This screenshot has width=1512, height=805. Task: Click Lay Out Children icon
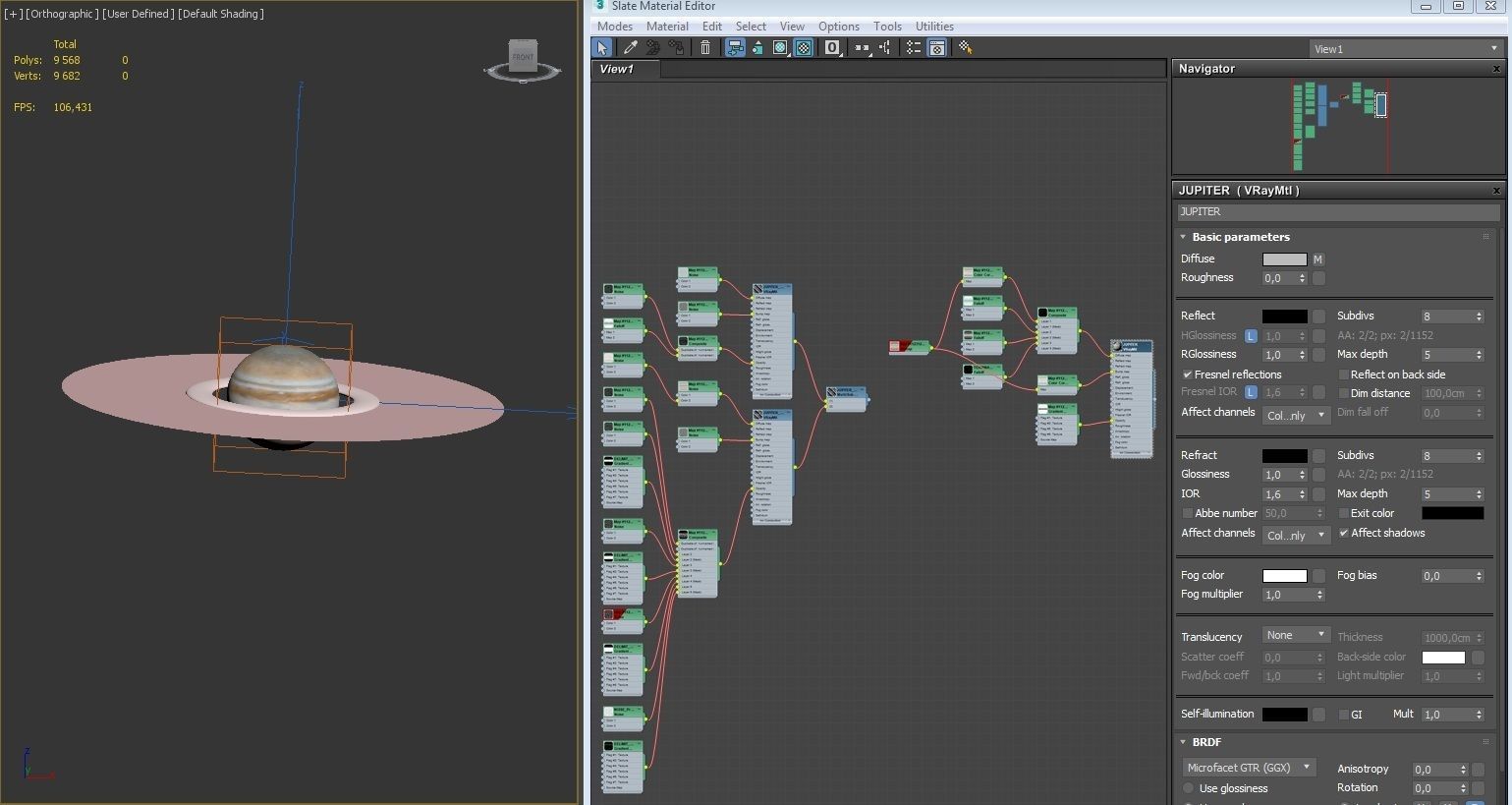point(885,47)
